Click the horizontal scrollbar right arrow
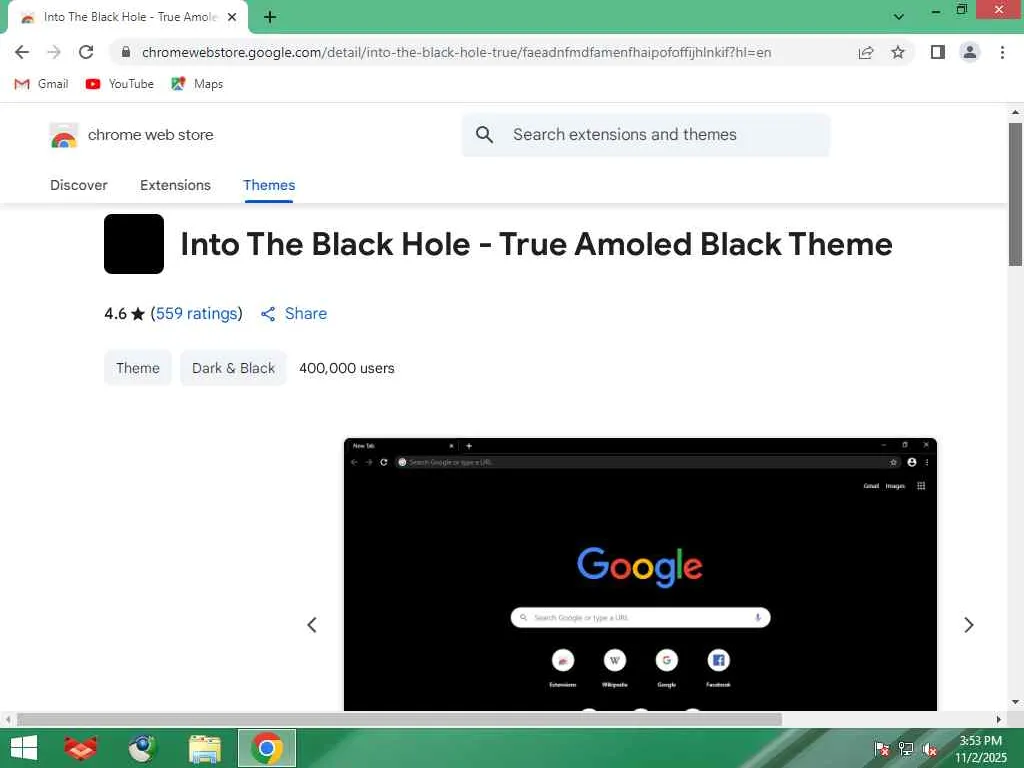The image size is (1024, 768). [x=999, y=720]
